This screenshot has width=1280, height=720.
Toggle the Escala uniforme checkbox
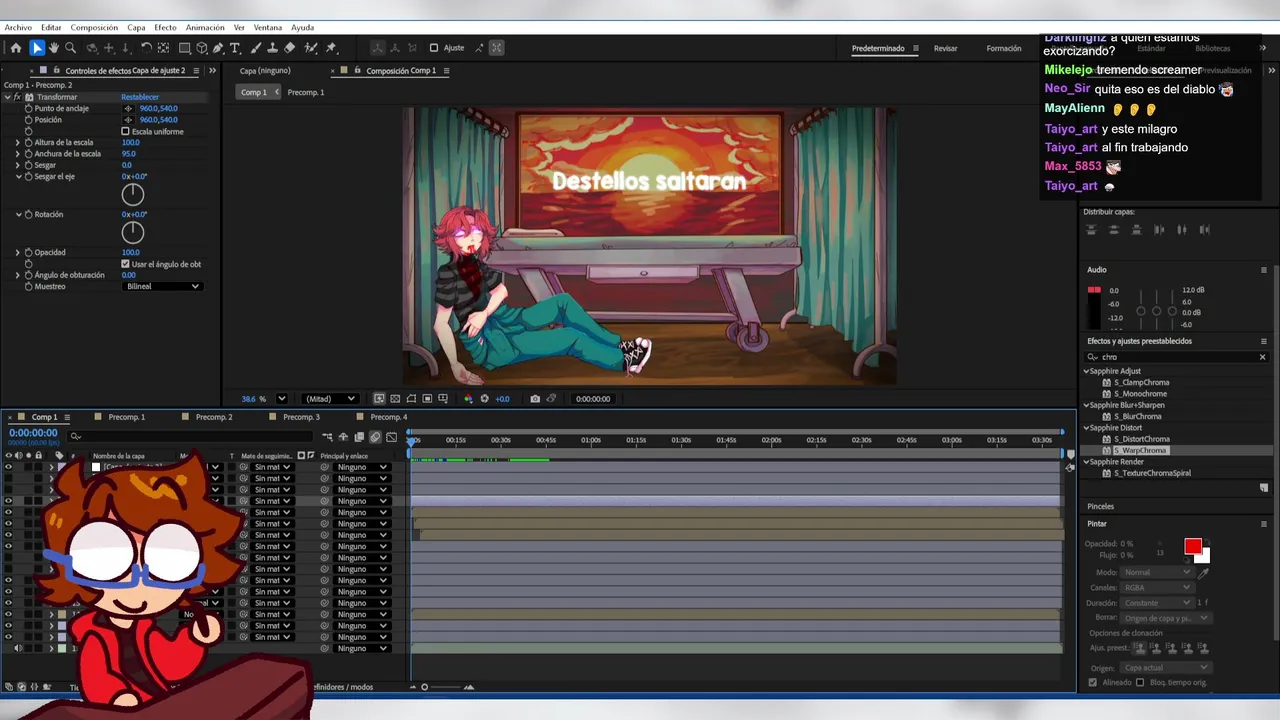(125, 131)
